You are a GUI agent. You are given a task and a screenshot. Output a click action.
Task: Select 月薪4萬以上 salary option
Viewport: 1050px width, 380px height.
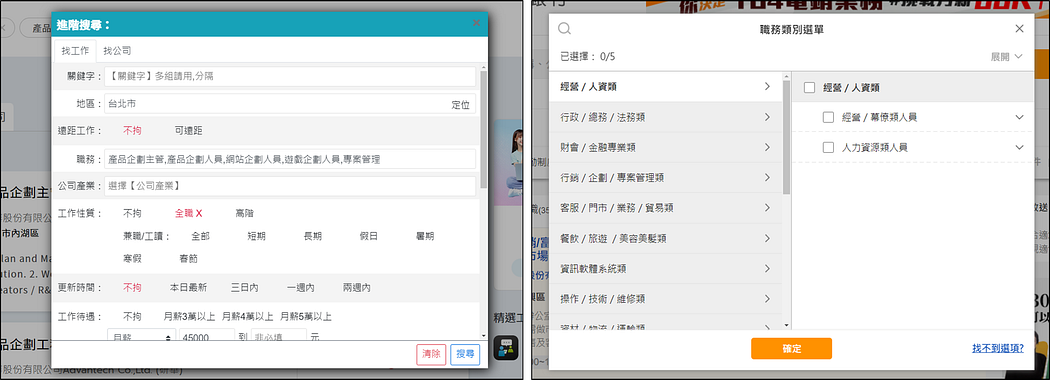pyautogui.click(x=248, y=316)
